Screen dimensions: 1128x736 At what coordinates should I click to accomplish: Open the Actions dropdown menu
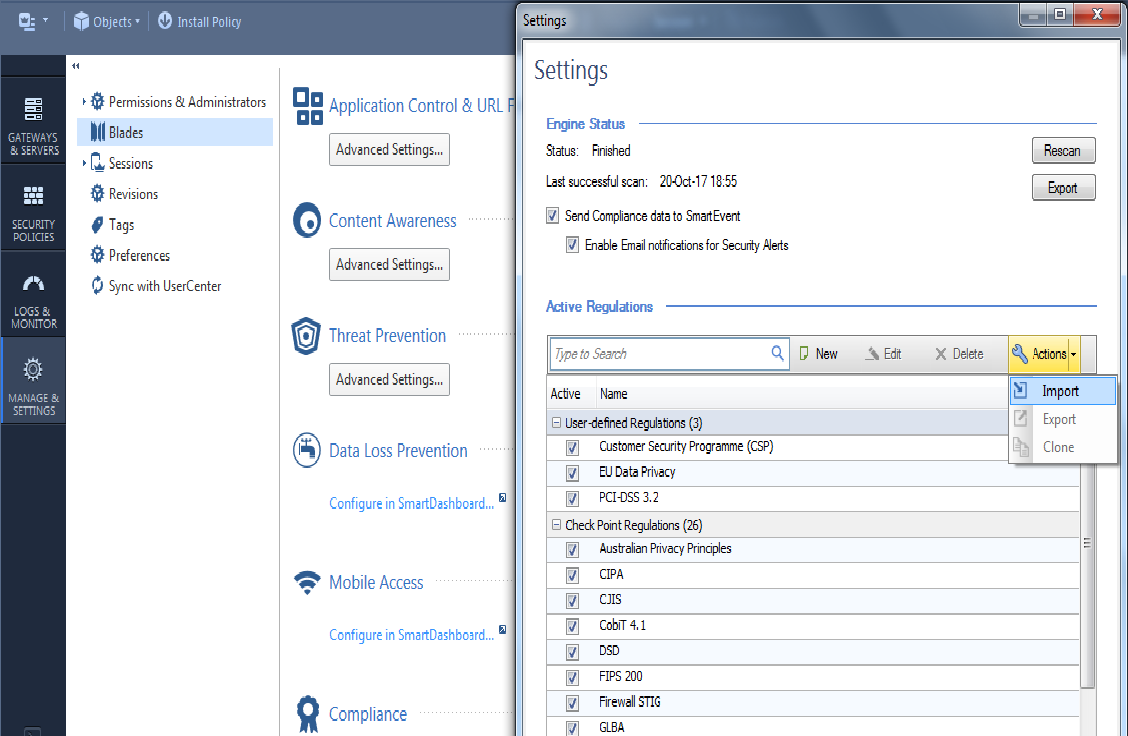[1044, 353]
